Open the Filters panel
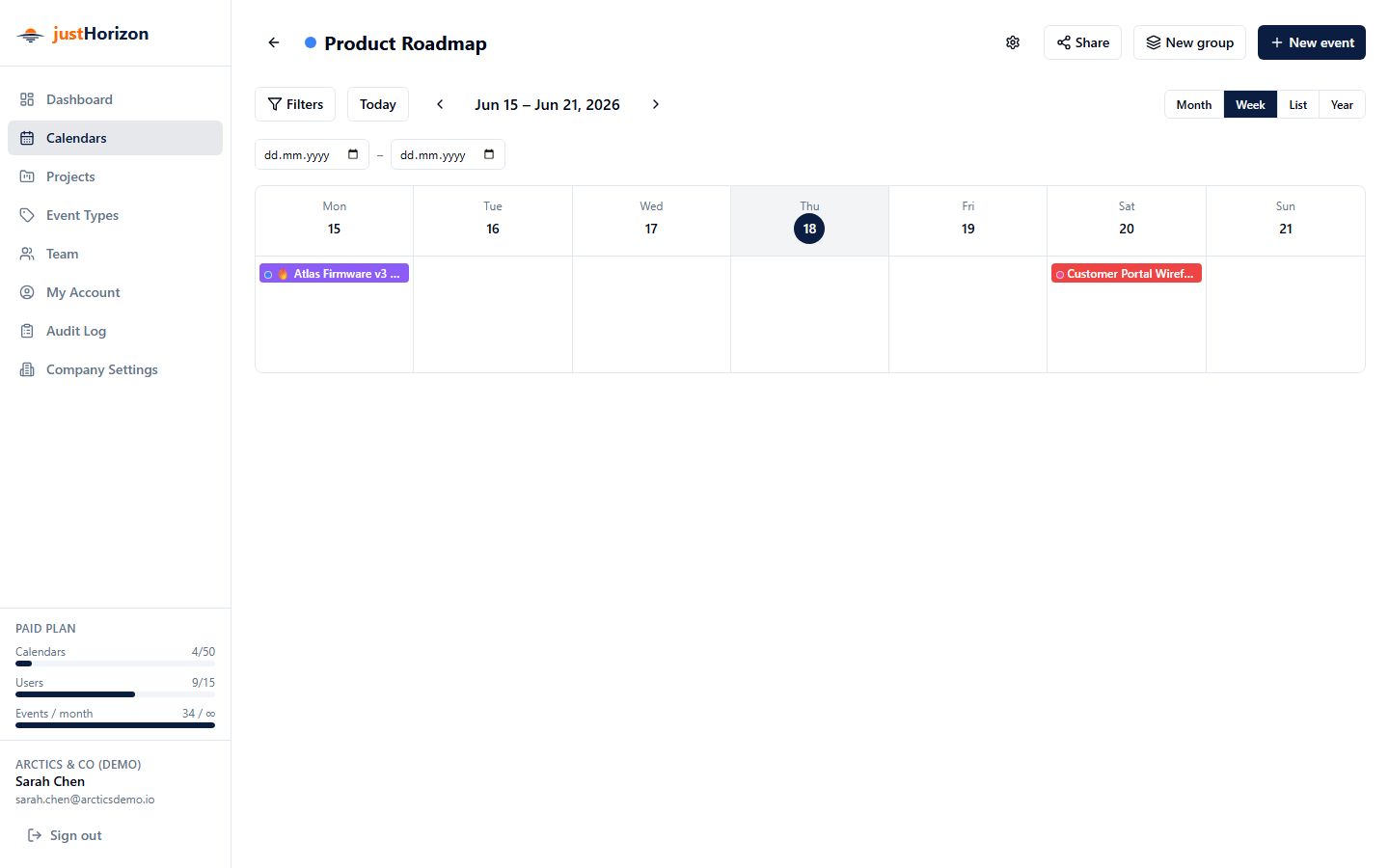 pos(295,104)
